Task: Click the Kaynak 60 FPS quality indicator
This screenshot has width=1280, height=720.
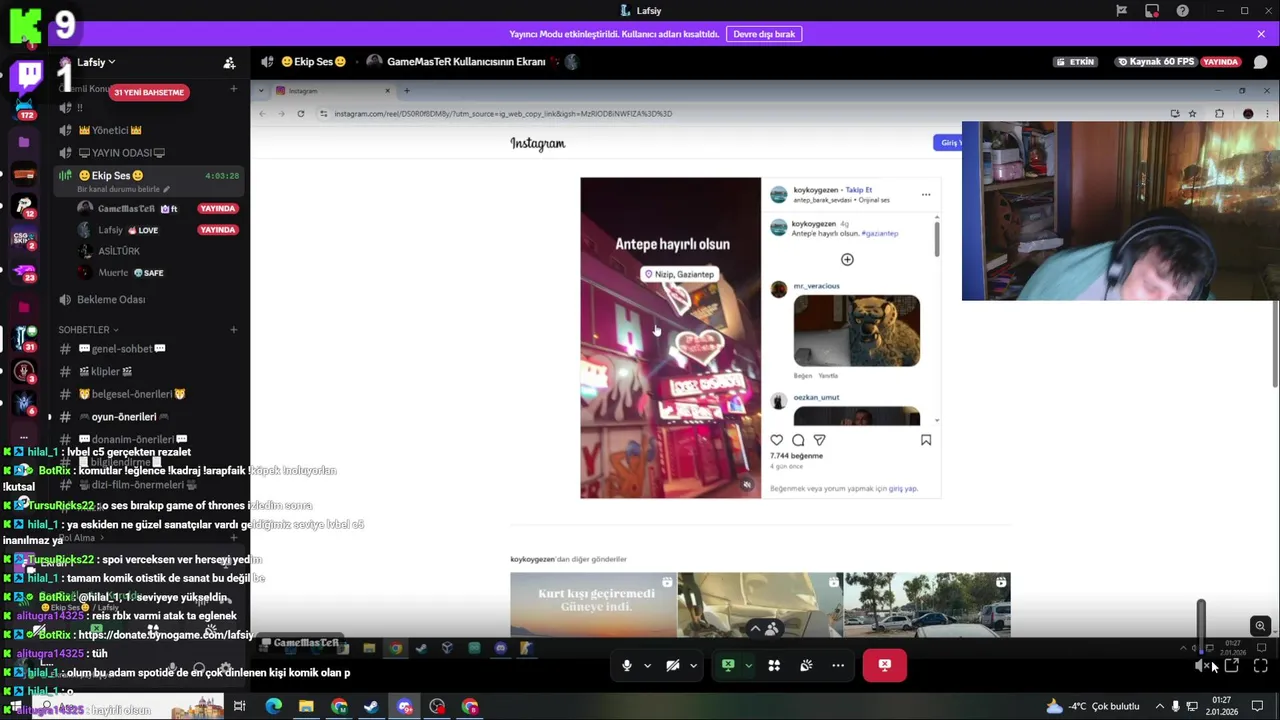Action: pos(1156,62)
